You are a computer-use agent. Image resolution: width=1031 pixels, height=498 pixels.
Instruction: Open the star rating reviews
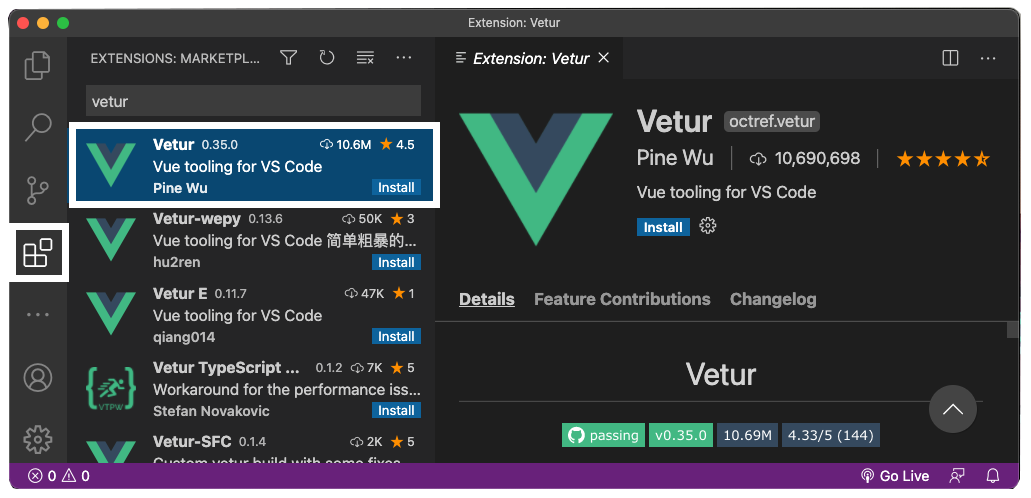[x=944, y=159]
